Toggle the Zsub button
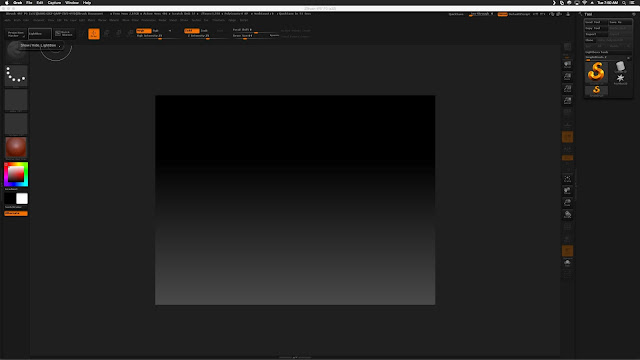The height and width of the screenshot is (360, 640). click(204, 31)
